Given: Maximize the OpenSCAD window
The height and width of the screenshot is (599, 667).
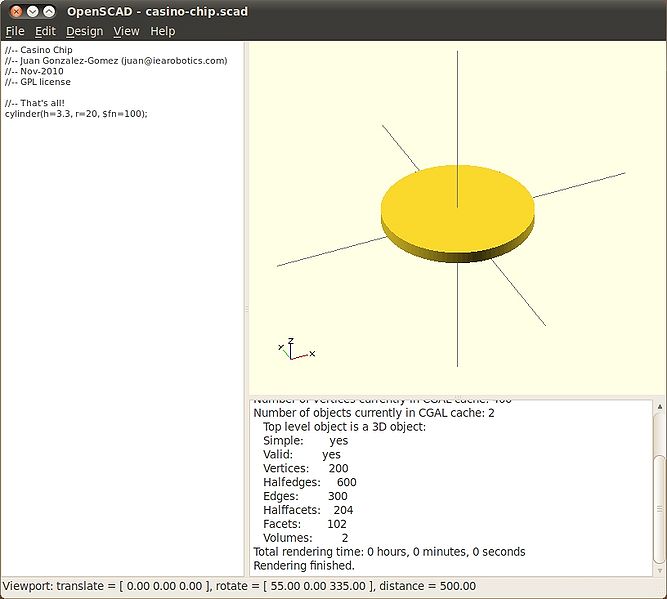Looking at the screenshot, I should point(48,11).
